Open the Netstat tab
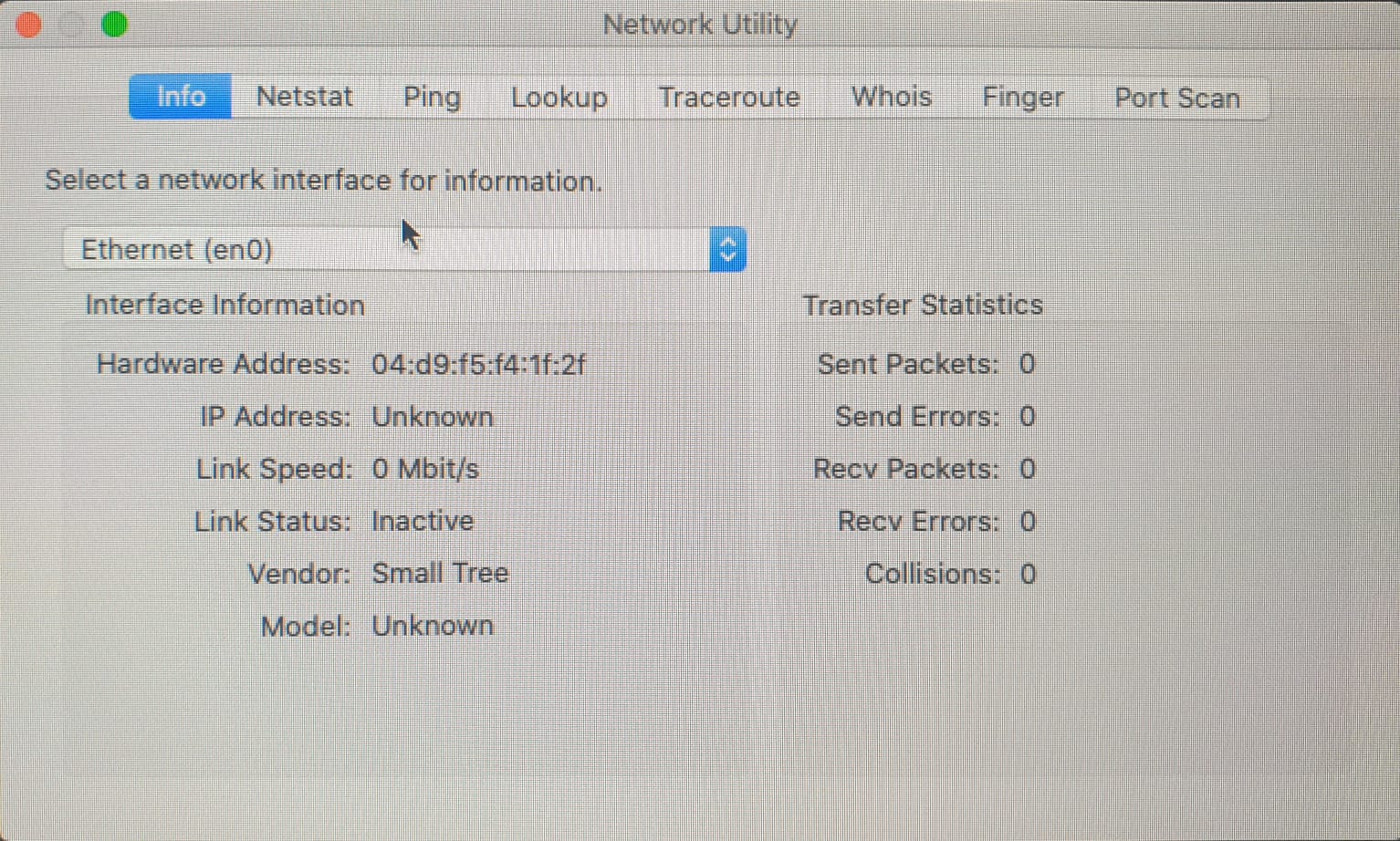Screen dimensions: 1400x841 tap(304, 97)
